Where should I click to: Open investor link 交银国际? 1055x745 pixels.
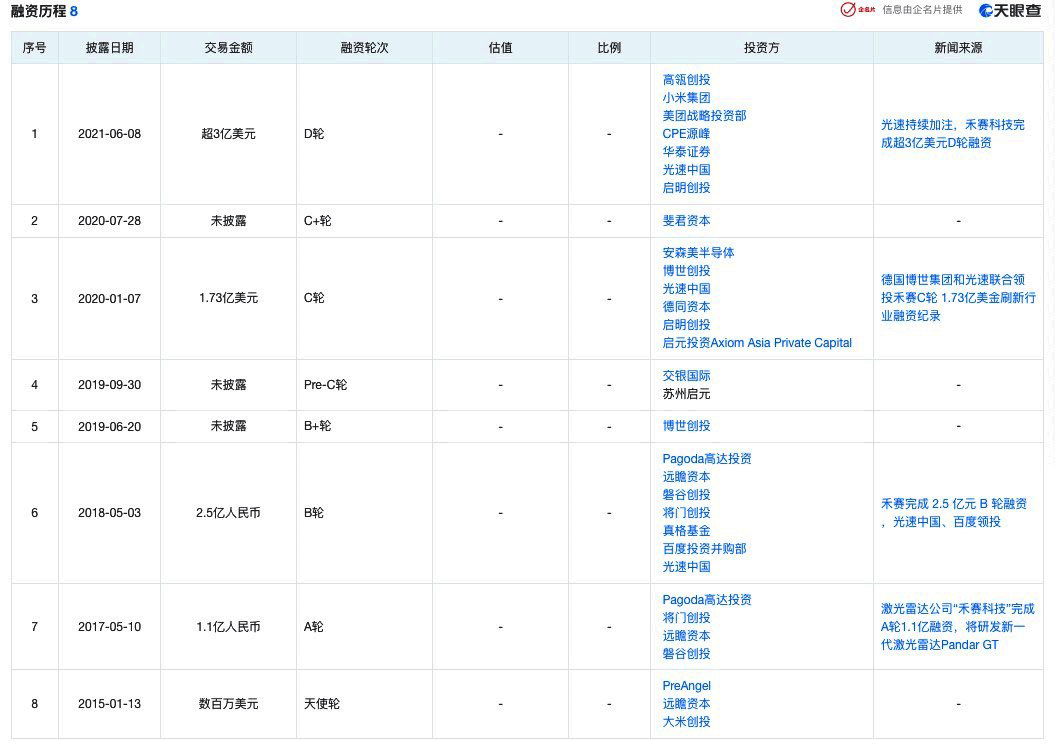tap(686, 376)
